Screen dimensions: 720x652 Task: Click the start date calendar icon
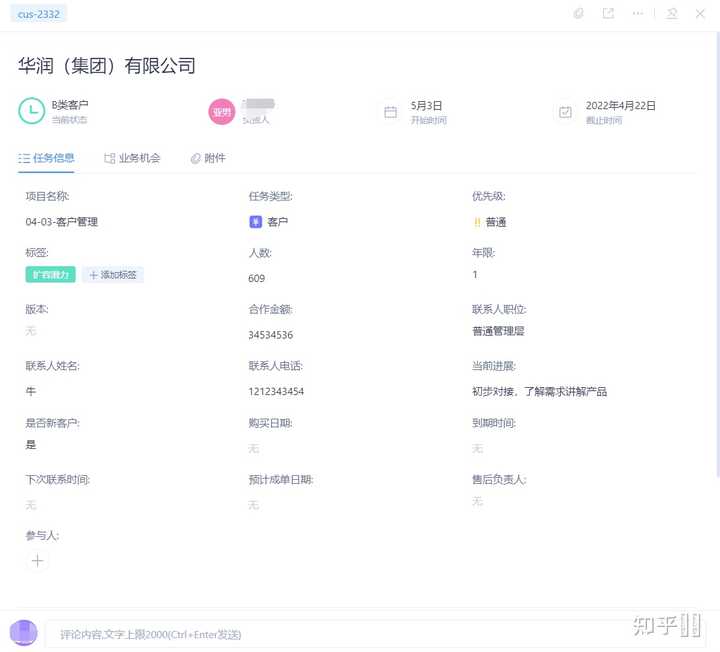click(390, 112)
